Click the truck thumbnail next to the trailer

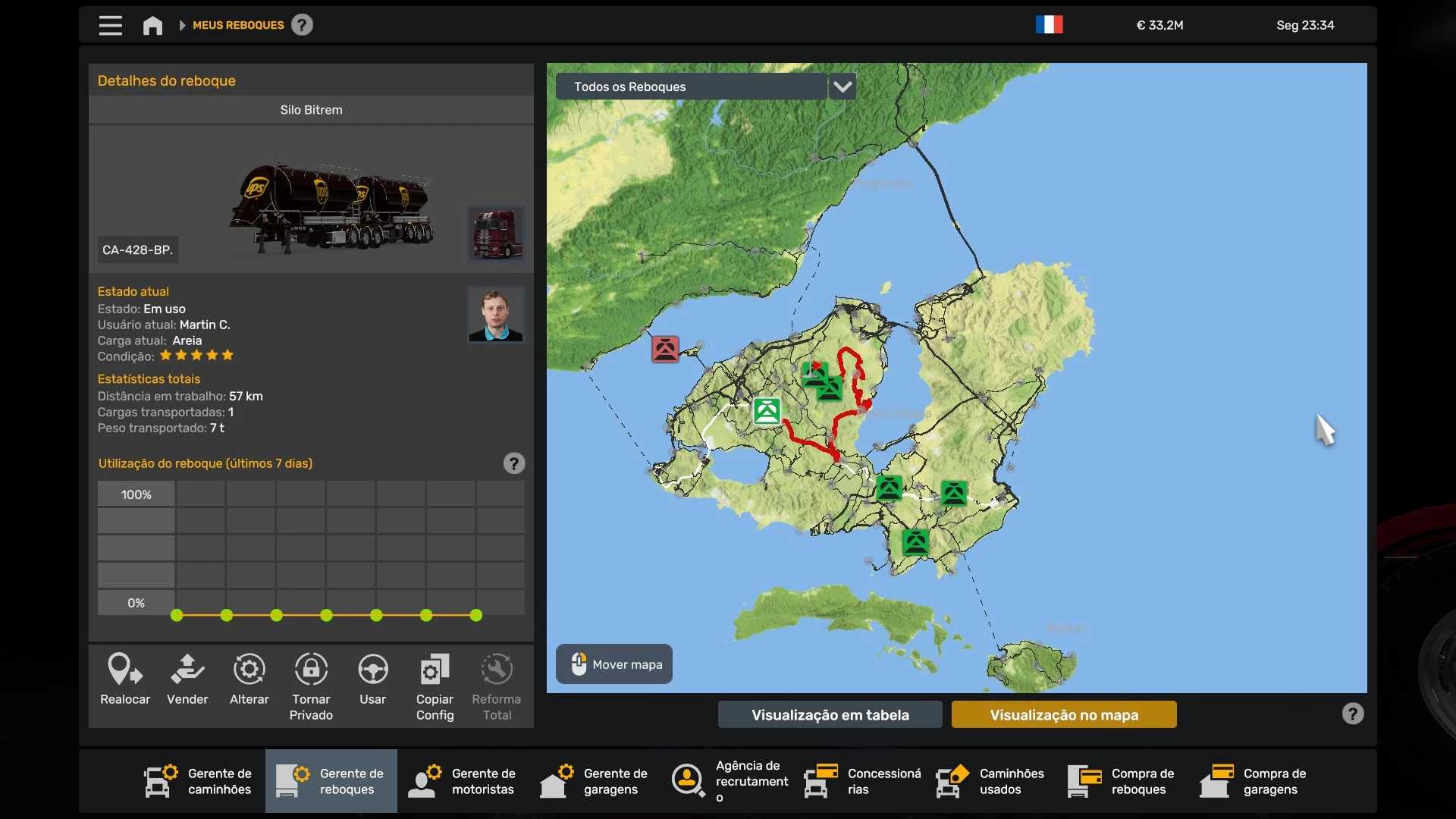[496, 234]
